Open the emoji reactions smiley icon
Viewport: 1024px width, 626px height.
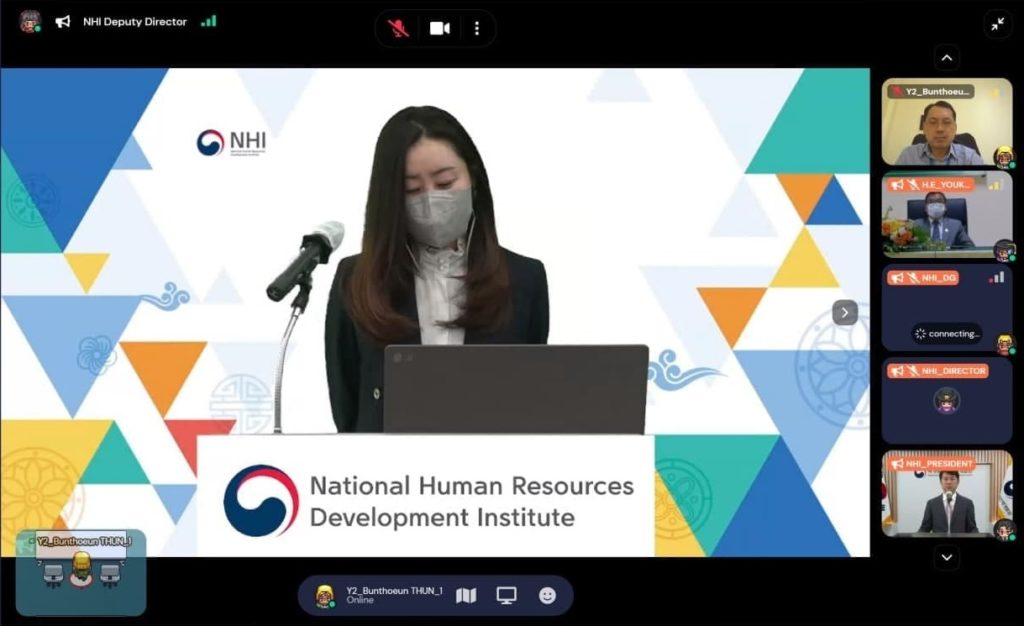[547, 595]
